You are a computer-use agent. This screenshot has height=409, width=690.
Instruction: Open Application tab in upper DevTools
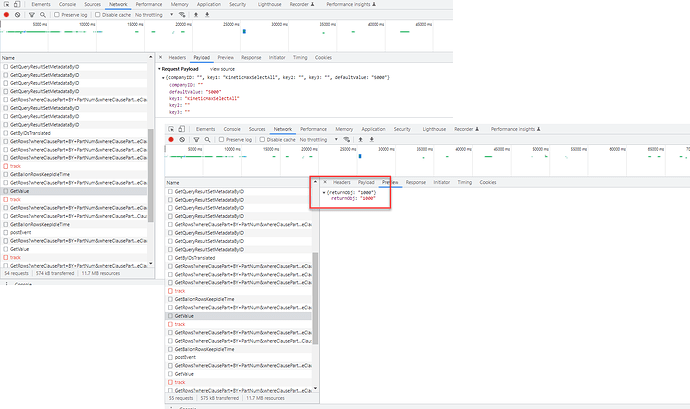coord(209,4)
